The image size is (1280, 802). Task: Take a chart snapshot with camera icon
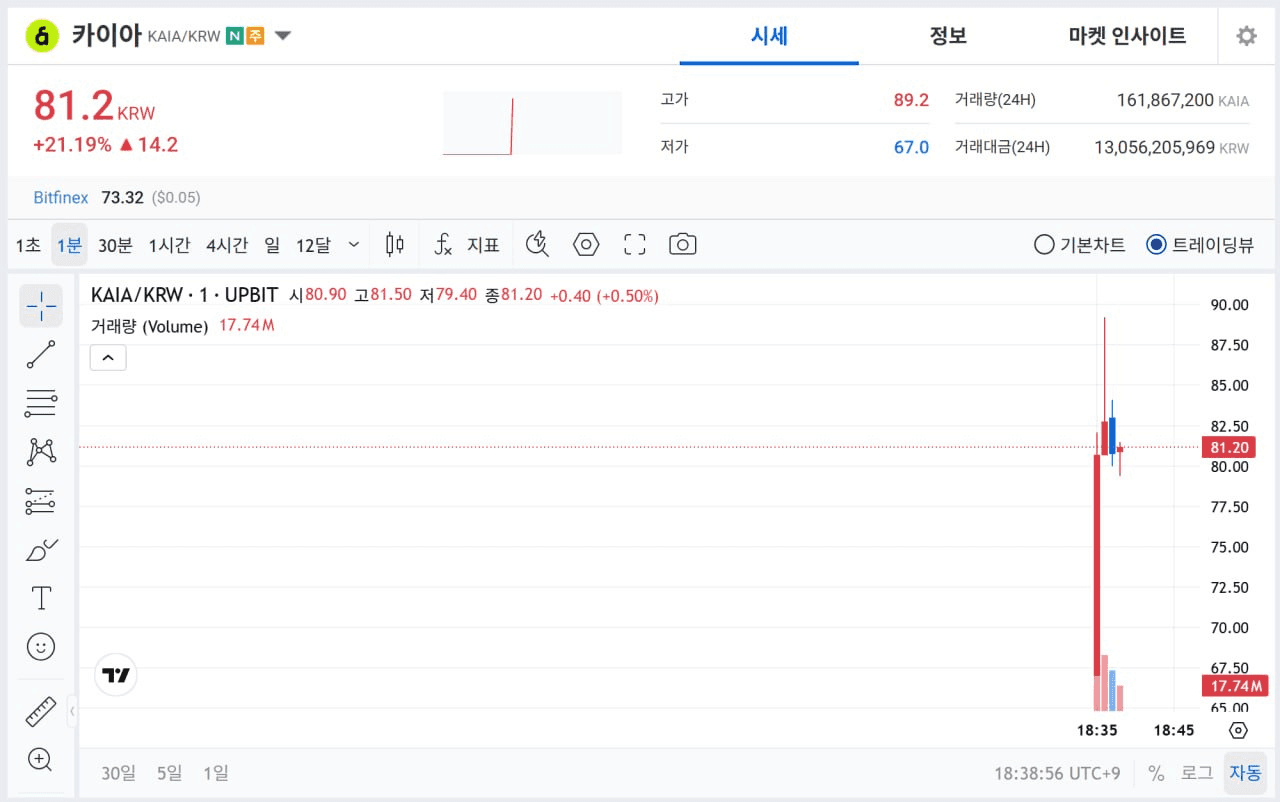[x=683, y=244]
